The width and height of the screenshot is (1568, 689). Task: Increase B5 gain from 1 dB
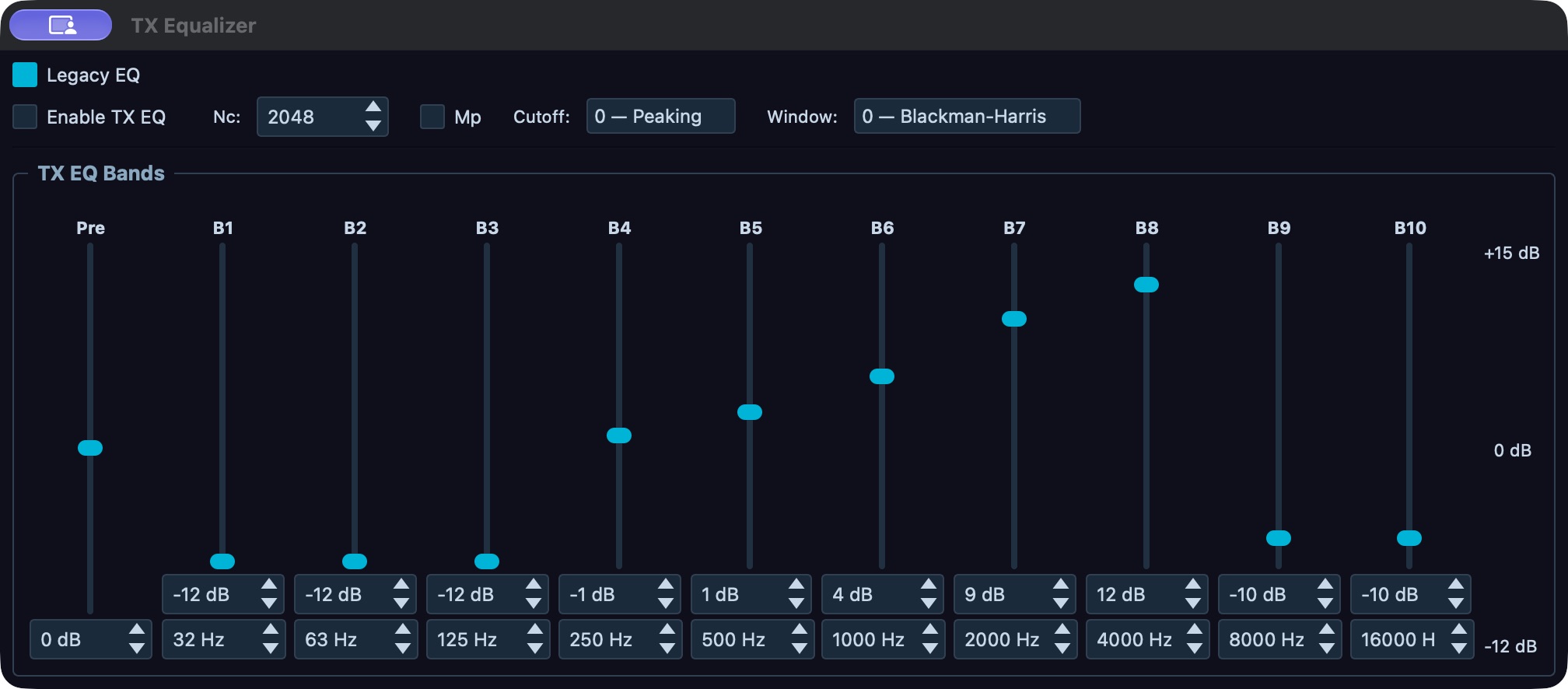796,585
